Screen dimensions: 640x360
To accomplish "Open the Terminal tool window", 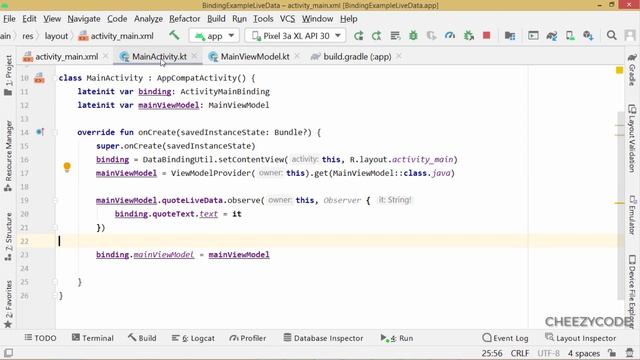I will pos(93,338).
